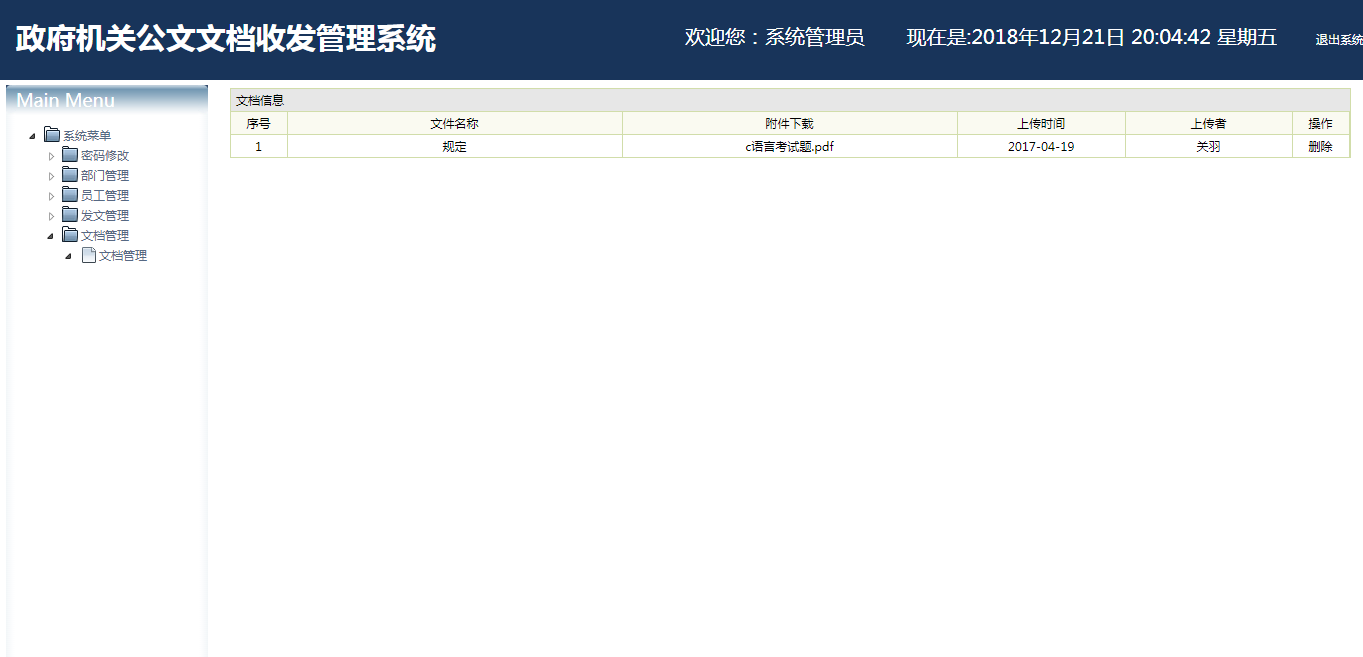Click 上传者 column header

[1209, 124]
